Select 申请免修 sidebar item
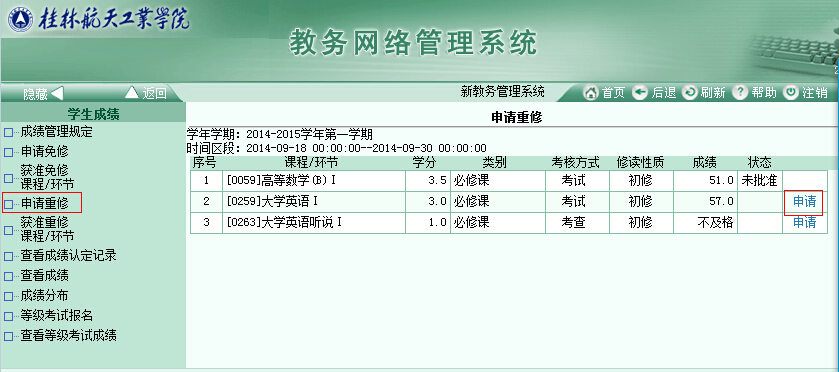Image resolution: width=839 pixels, height=372 pixels. tap(44, 151)
